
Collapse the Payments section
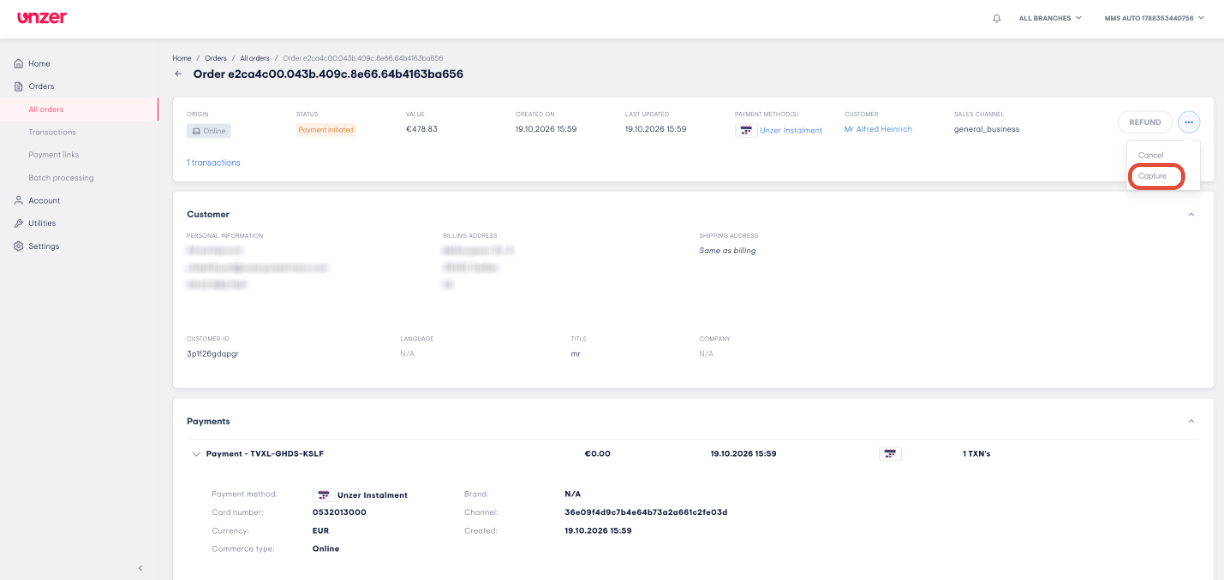point(1191,421)
